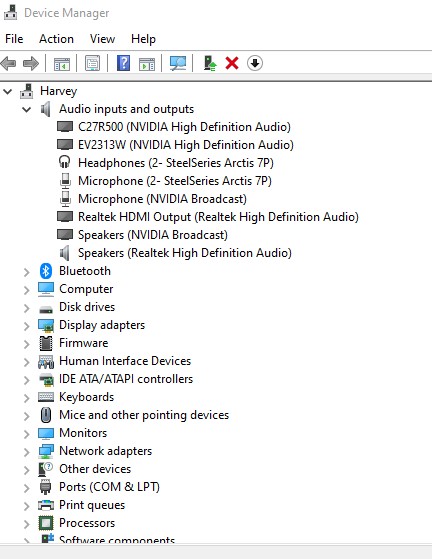This screenshot has width=432, height=559.
Task: Open the View menu
Action: click(102, 39)
